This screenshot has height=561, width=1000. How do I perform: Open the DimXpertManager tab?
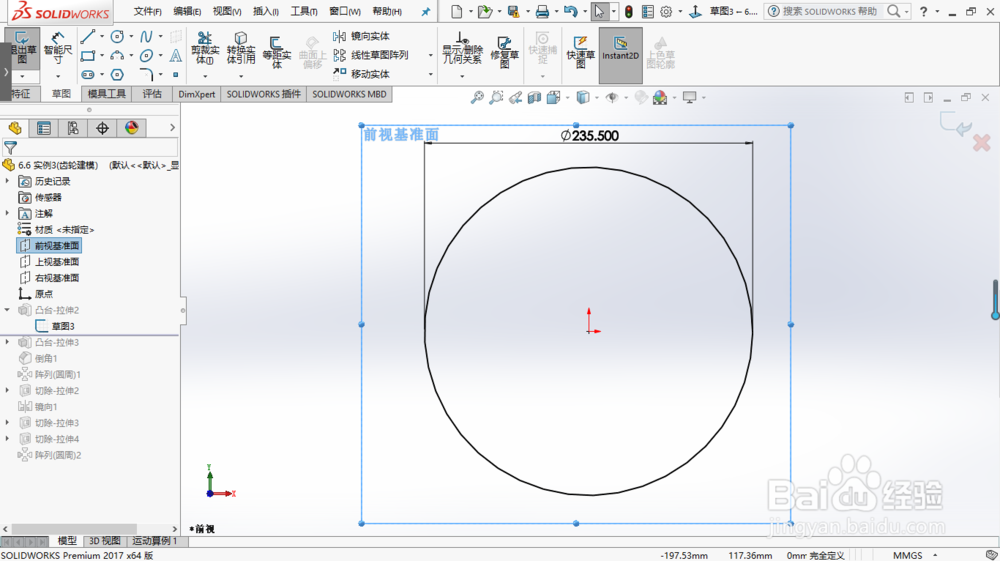point(103,128)
